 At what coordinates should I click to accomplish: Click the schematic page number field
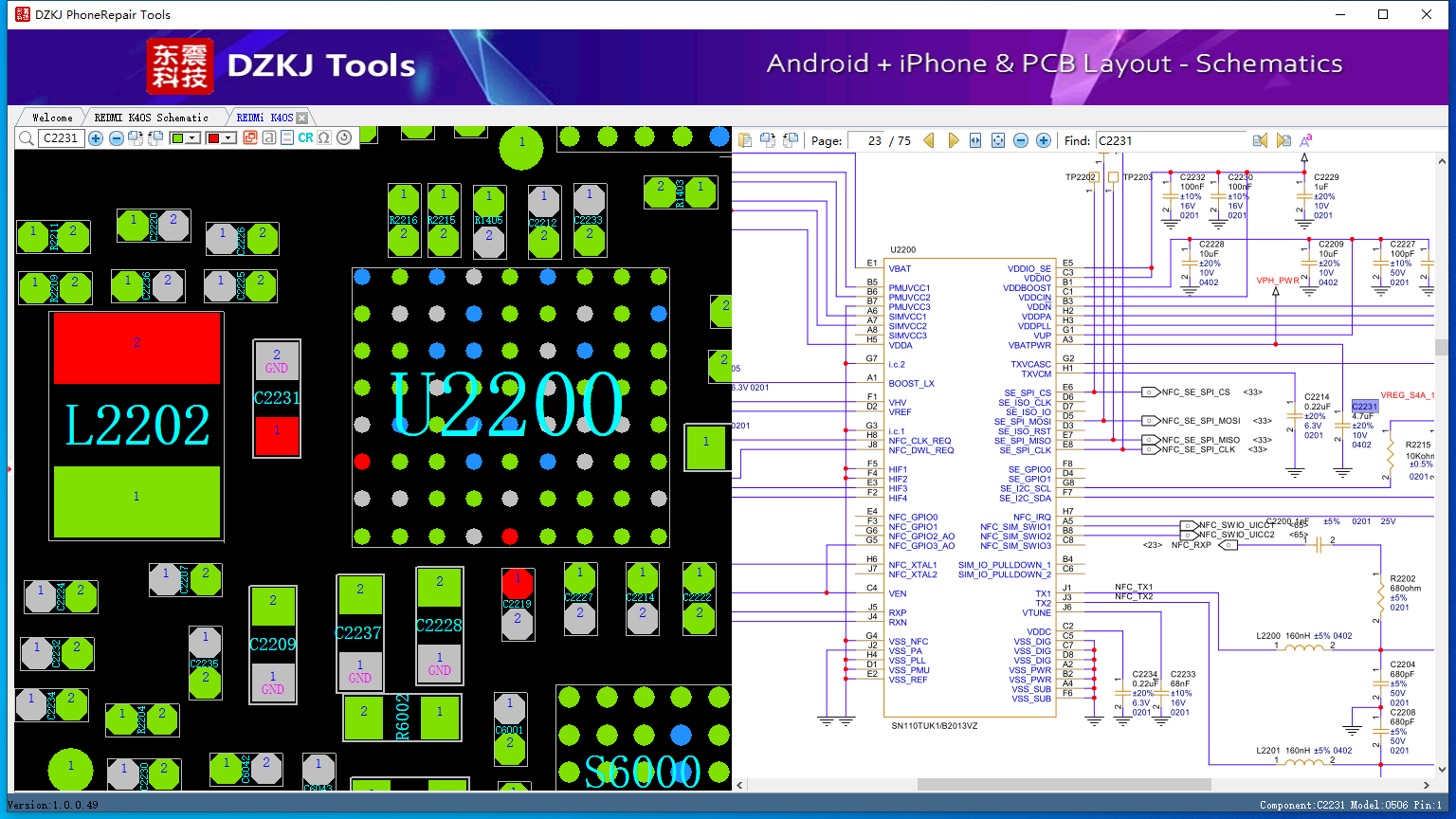pyautogui.click(x=865, y=140)
